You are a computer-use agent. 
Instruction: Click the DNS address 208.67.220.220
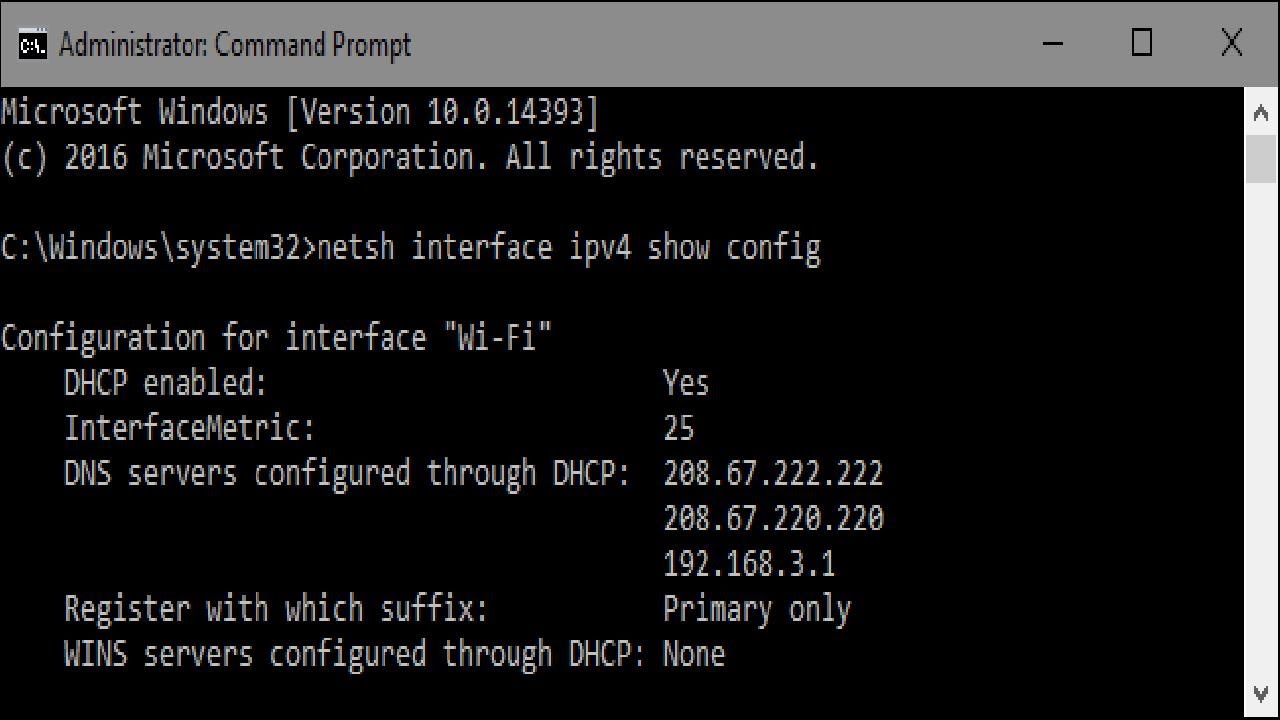[773, 518]
